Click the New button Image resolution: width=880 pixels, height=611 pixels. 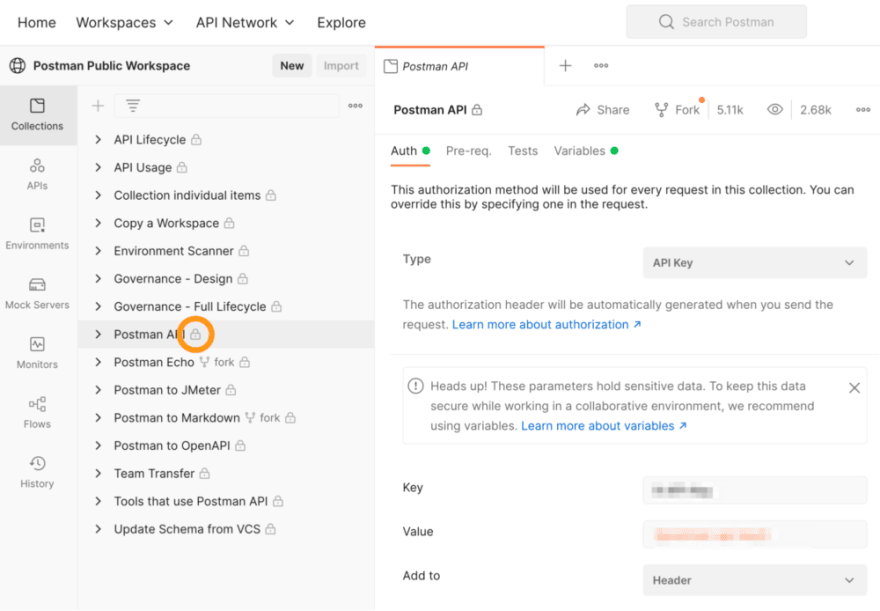click(292, 66)
